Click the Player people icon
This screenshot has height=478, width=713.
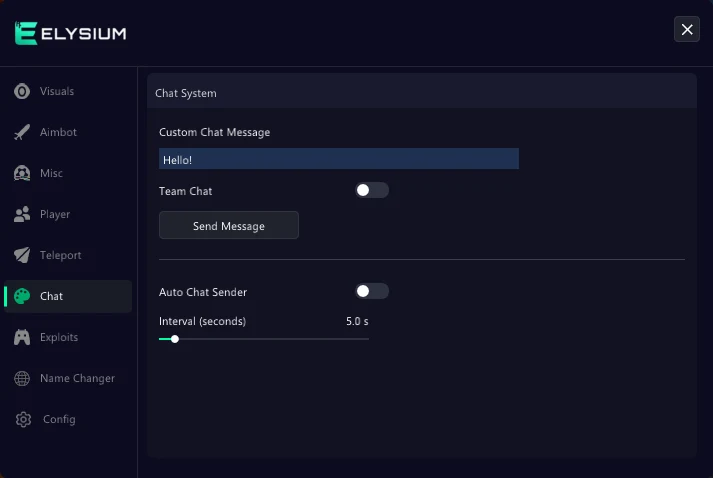pyautogui.click(x=22, y=214)
